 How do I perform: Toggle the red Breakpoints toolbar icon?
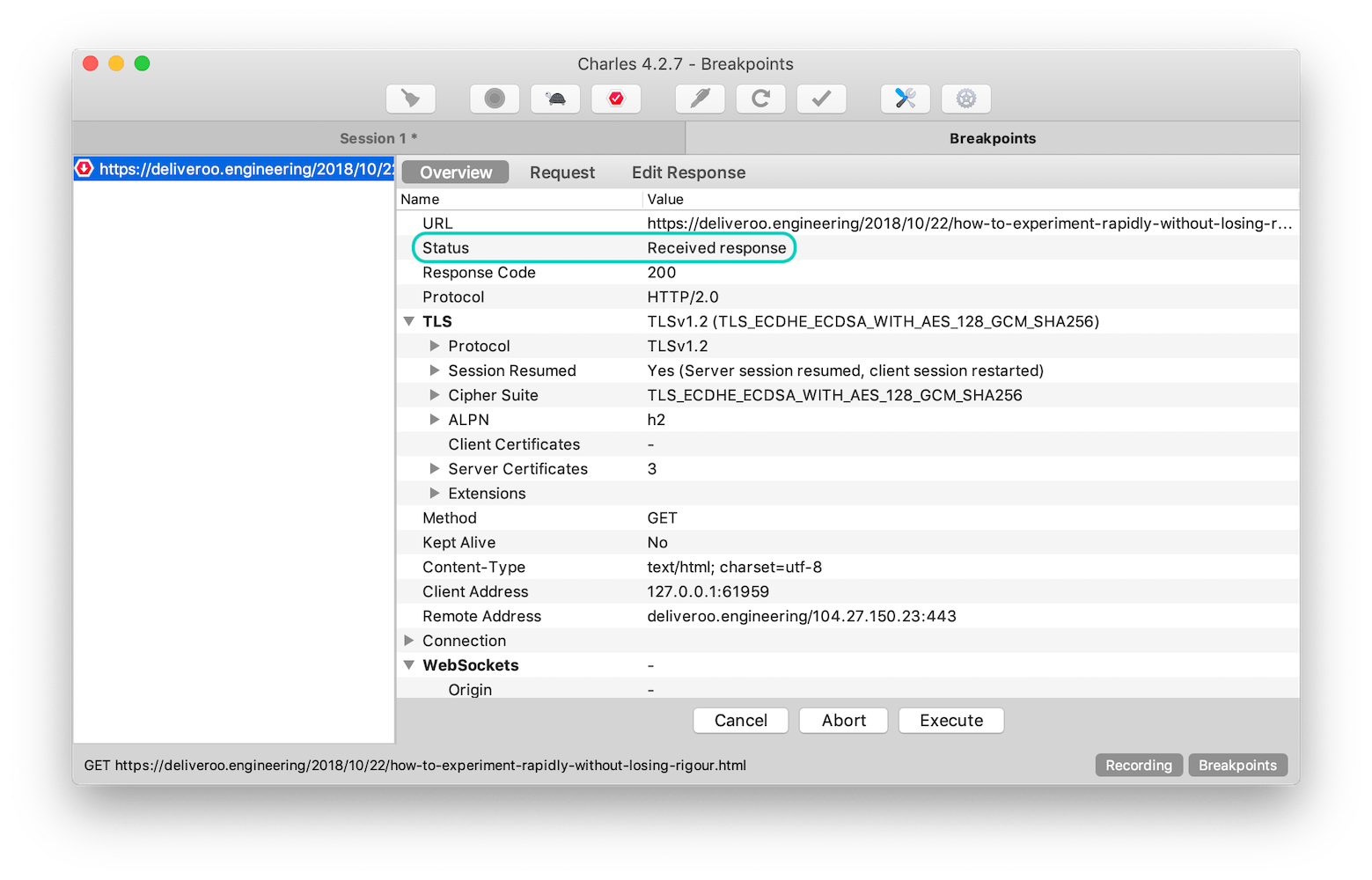[x=616, y=99]
